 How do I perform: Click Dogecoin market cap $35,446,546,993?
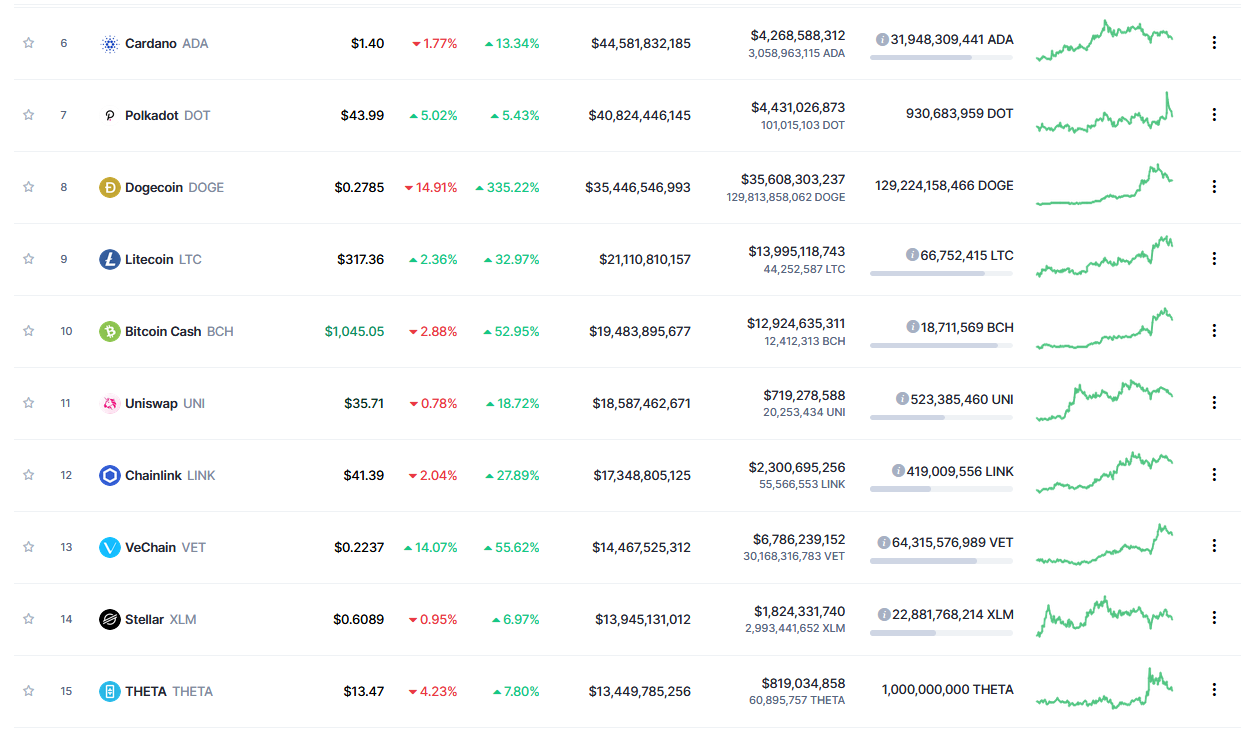638,188
